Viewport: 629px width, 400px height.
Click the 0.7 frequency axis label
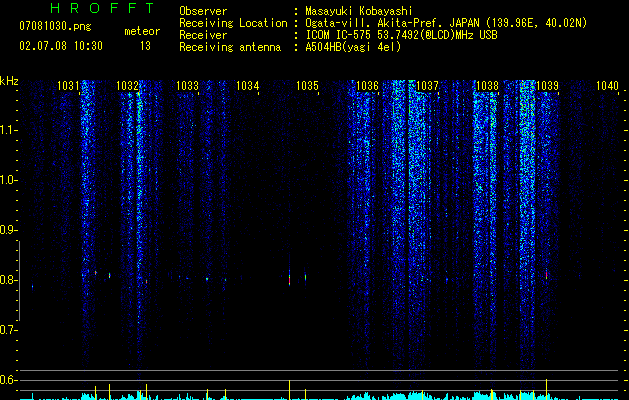point(8,330)
